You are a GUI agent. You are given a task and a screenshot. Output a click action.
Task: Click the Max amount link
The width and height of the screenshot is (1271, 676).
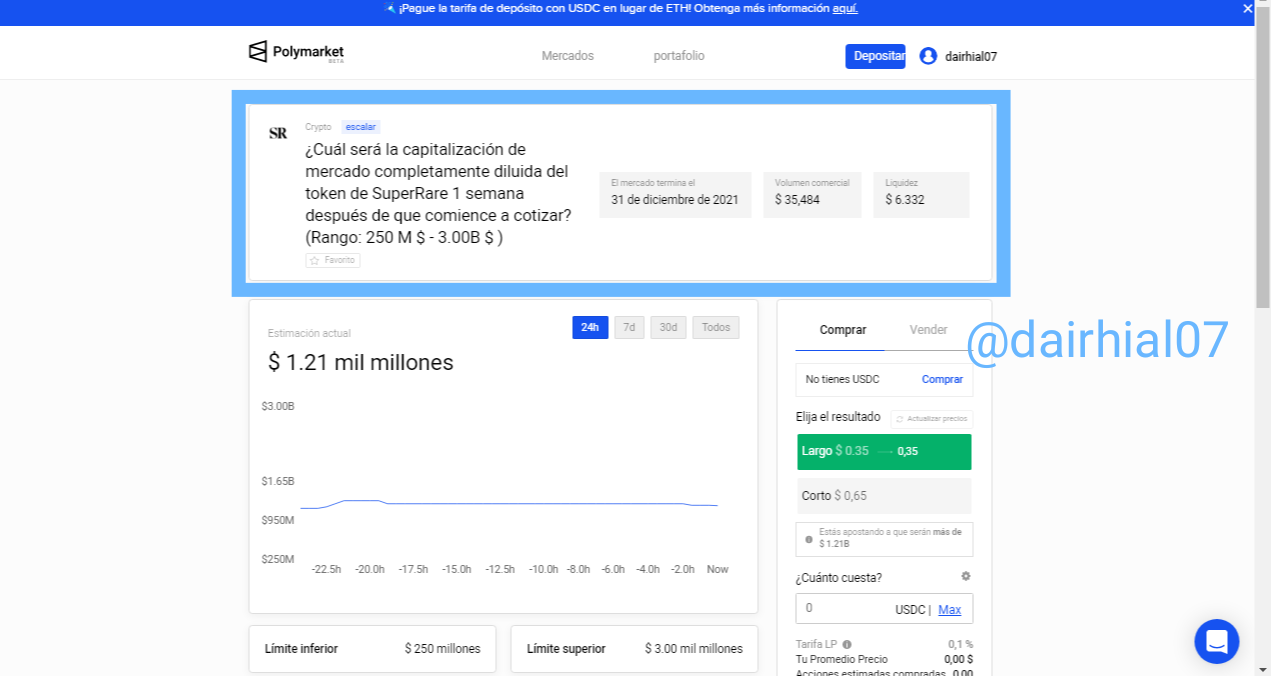[950, 610]
